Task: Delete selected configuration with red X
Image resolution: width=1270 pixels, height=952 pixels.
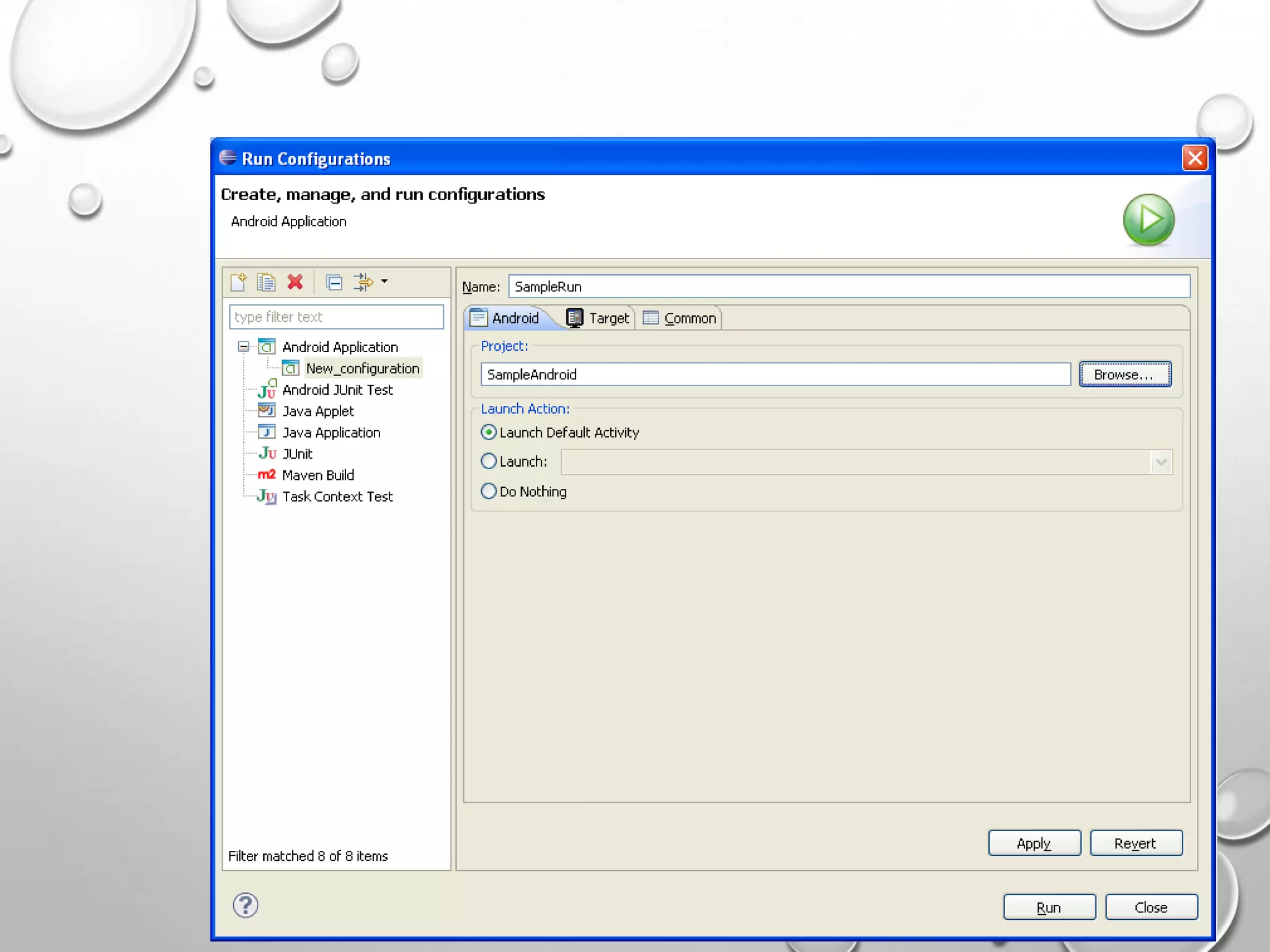Action: (295, 283)
